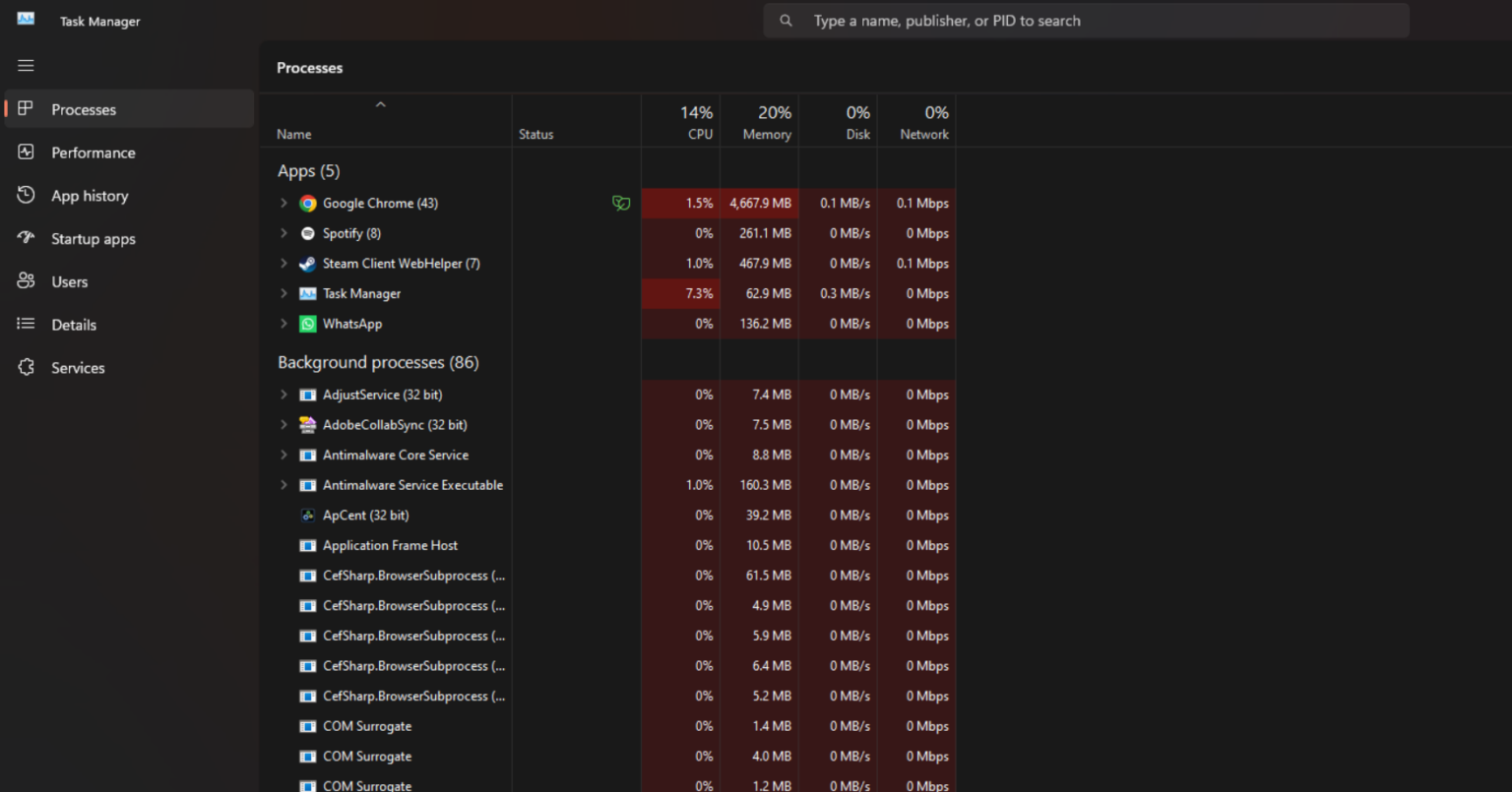This screenshot has width=1512, height=792.
Task: Expand the WhatsApp process group
Action: click(x=283, y=324)
